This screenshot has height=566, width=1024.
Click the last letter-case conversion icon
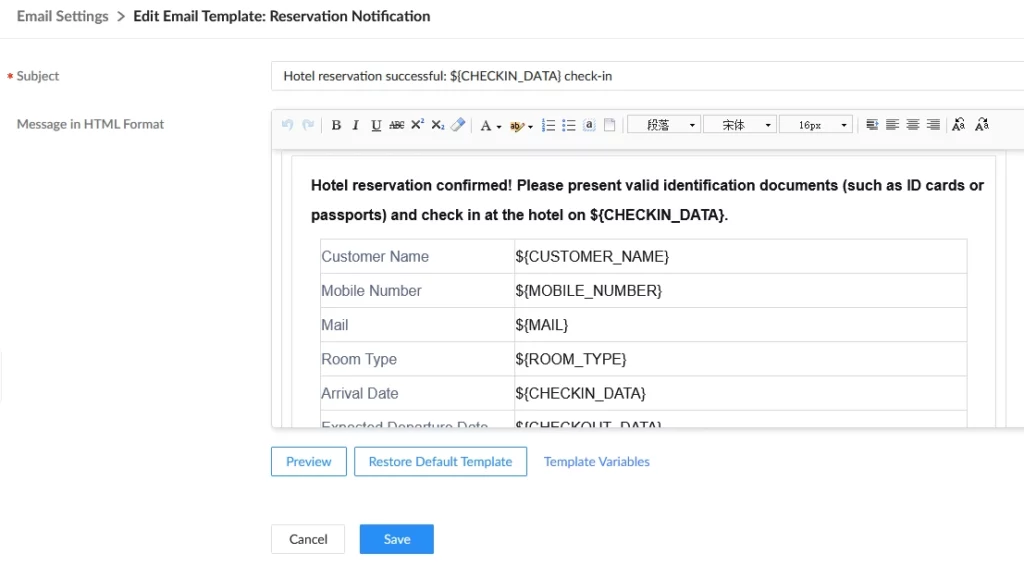point(982,125)
